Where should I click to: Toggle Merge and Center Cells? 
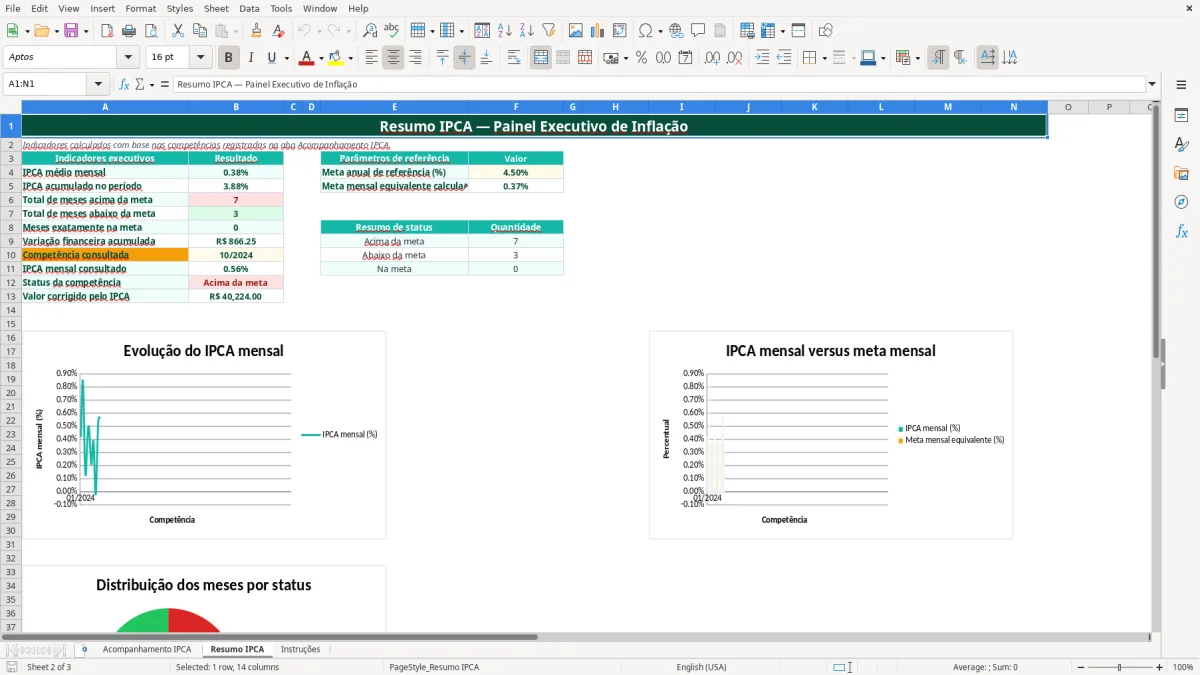click(541, 58)
